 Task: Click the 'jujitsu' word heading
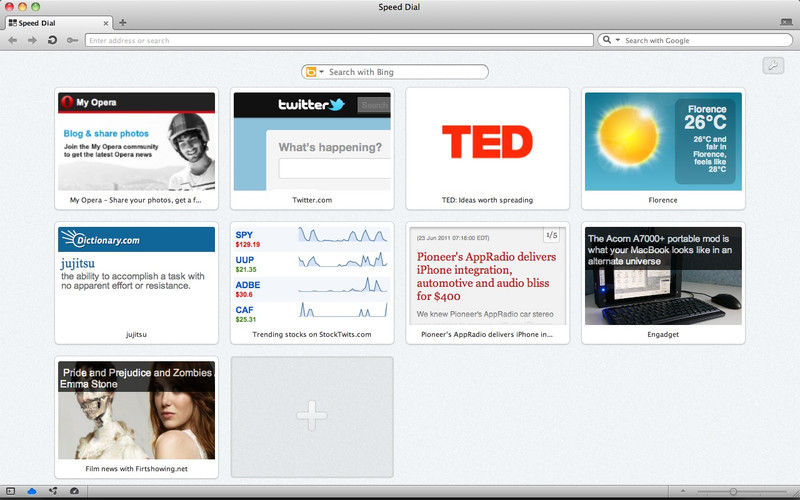(78, 264)
